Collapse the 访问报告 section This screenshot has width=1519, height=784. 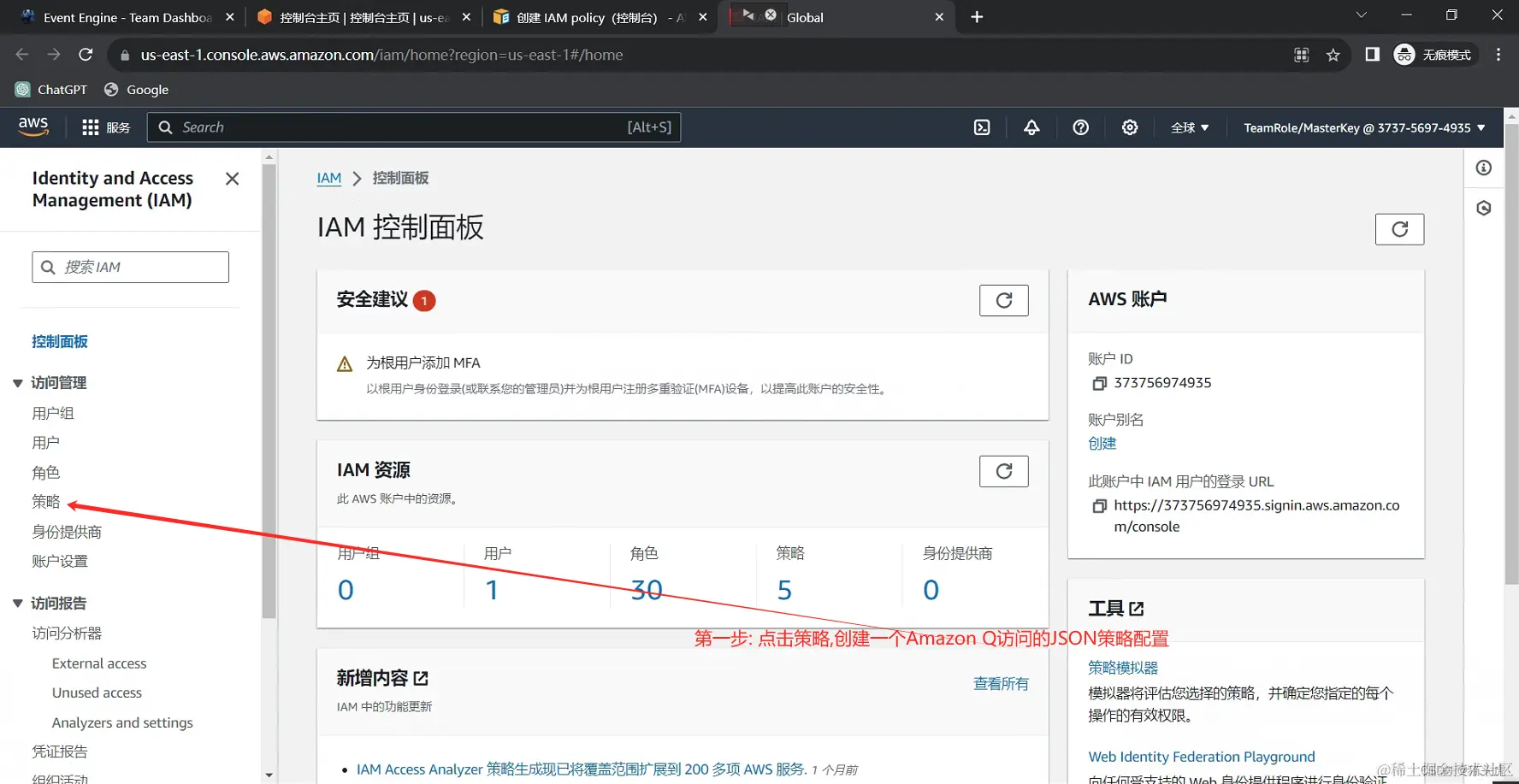17,604
